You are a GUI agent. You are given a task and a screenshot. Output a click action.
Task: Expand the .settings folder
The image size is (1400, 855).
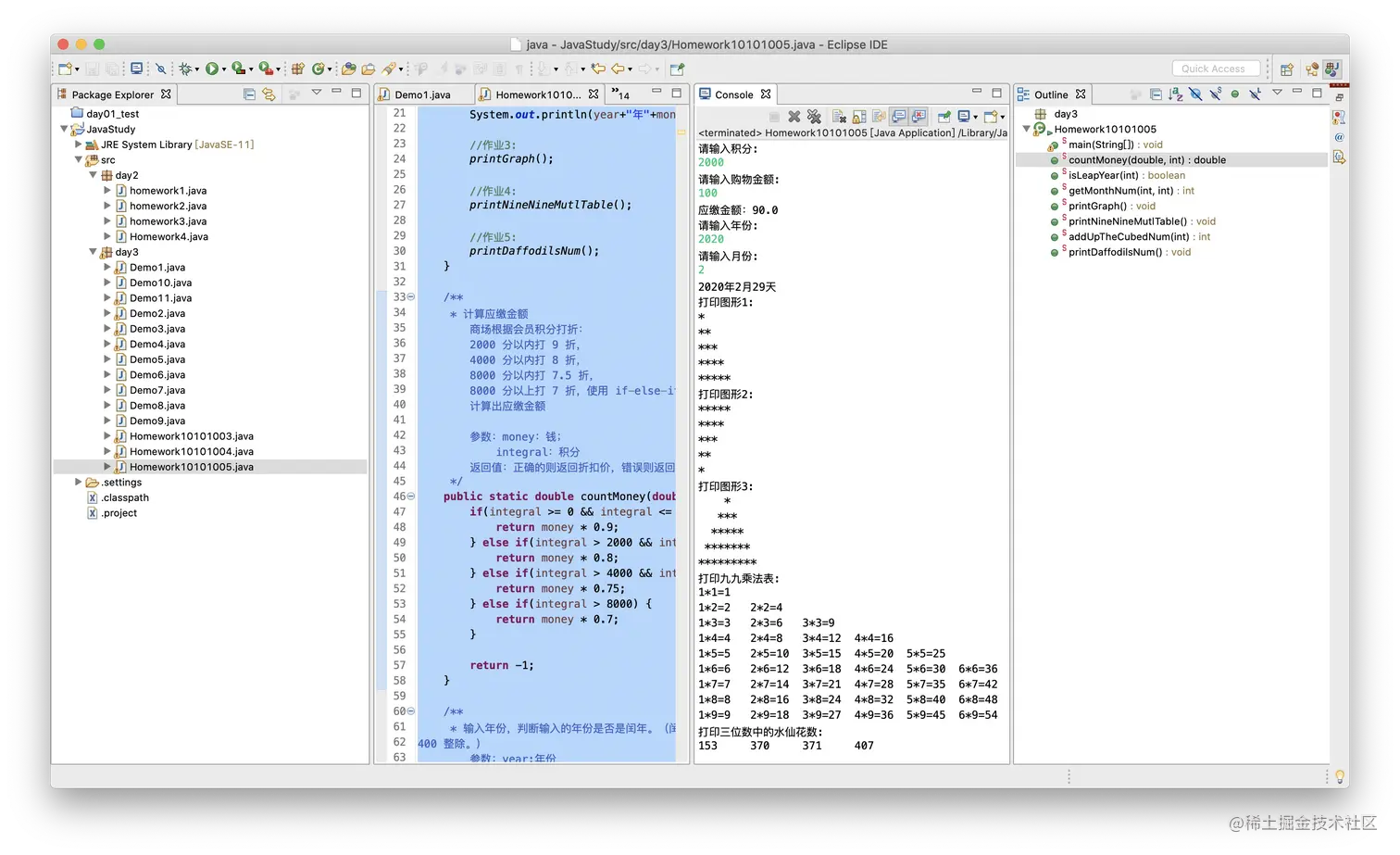click(x=79, y=482)
